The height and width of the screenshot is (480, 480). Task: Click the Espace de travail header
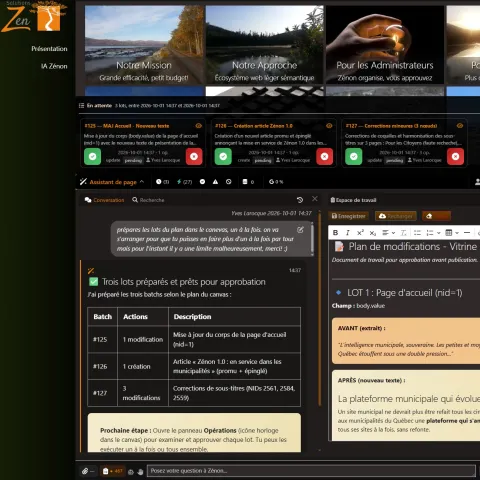coord(353,200)
